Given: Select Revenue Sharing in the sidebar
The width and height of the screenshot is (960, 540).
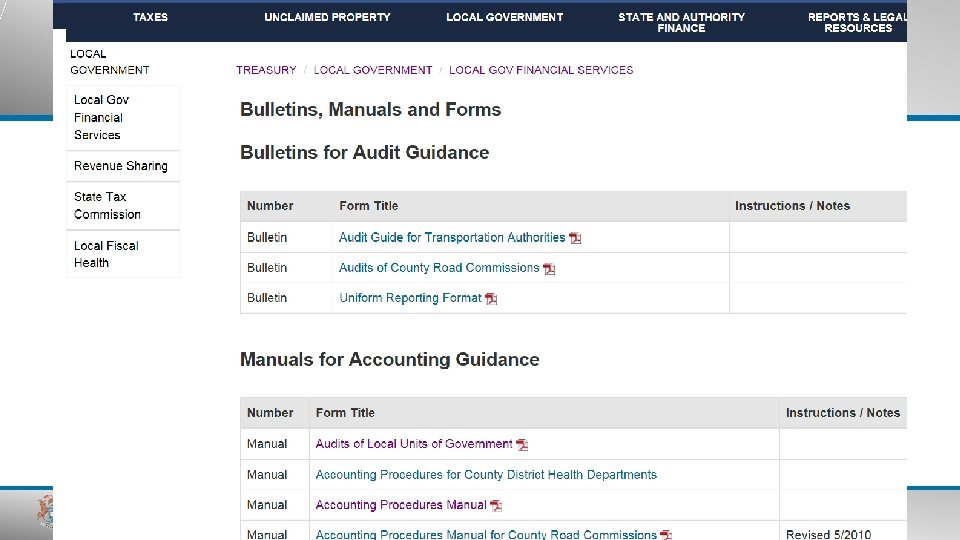Looking at the screenshot, I should coord(120,166).
